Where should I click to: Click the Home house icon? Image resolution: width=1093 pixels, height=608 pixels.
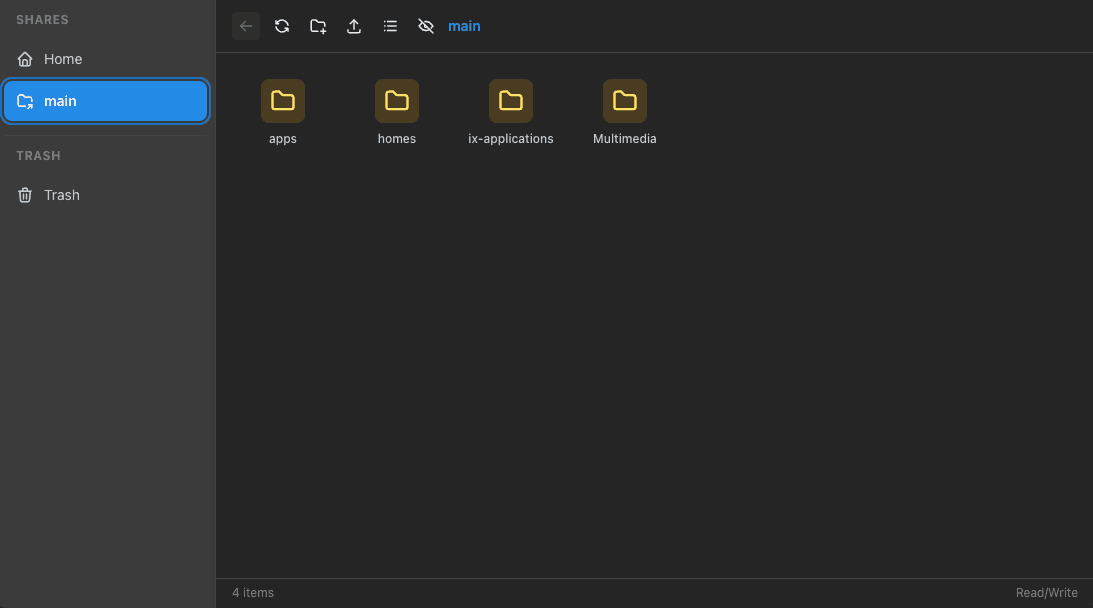click(25, 59)
